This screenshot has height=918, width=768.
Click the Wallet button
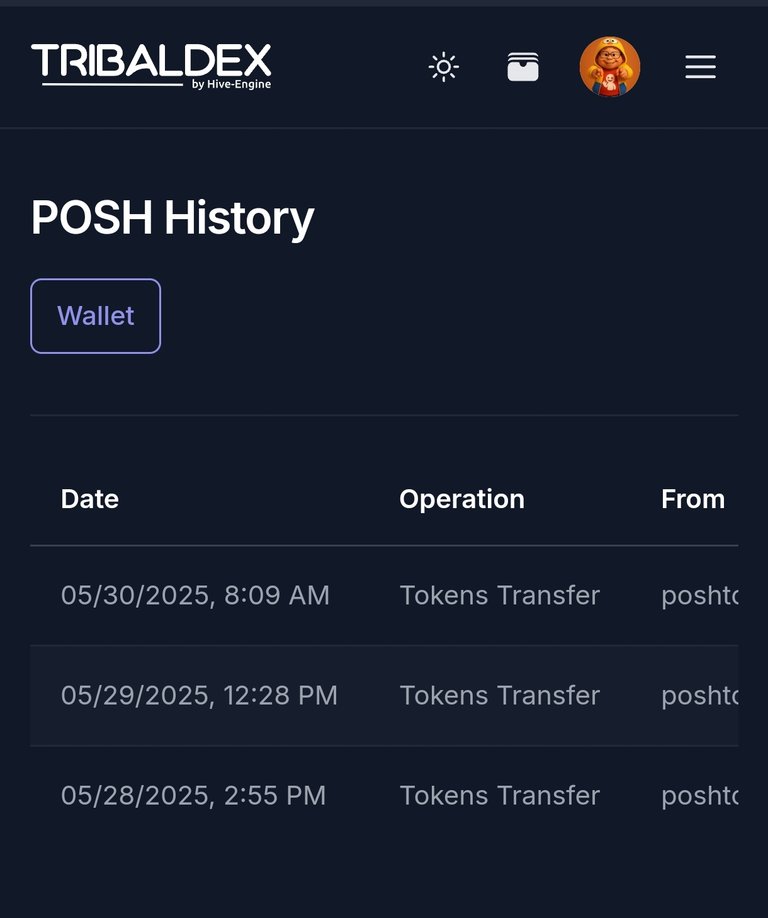pos(95,316)
